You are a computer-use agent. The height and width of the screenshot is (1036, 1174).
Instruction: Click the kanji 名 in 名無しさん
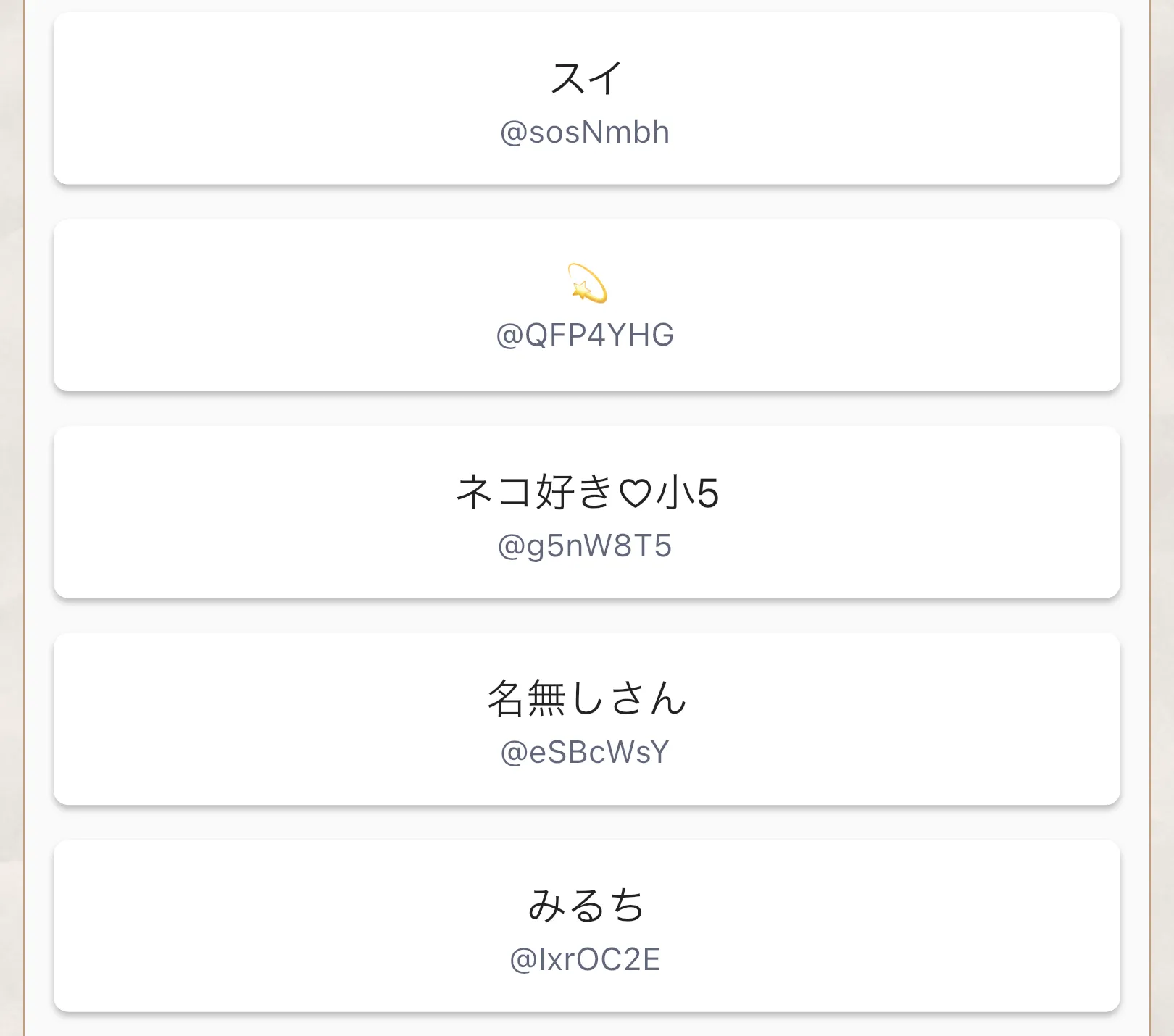tap(506, 699)
